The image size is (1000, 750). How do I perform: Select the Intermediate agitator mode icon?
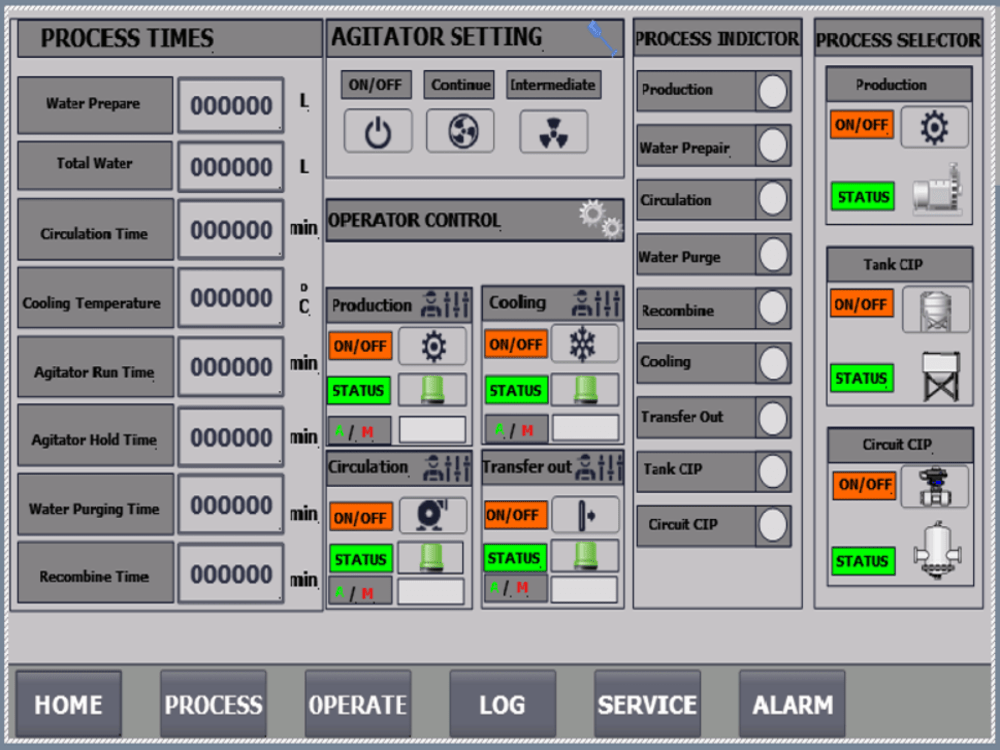[553, 131]
